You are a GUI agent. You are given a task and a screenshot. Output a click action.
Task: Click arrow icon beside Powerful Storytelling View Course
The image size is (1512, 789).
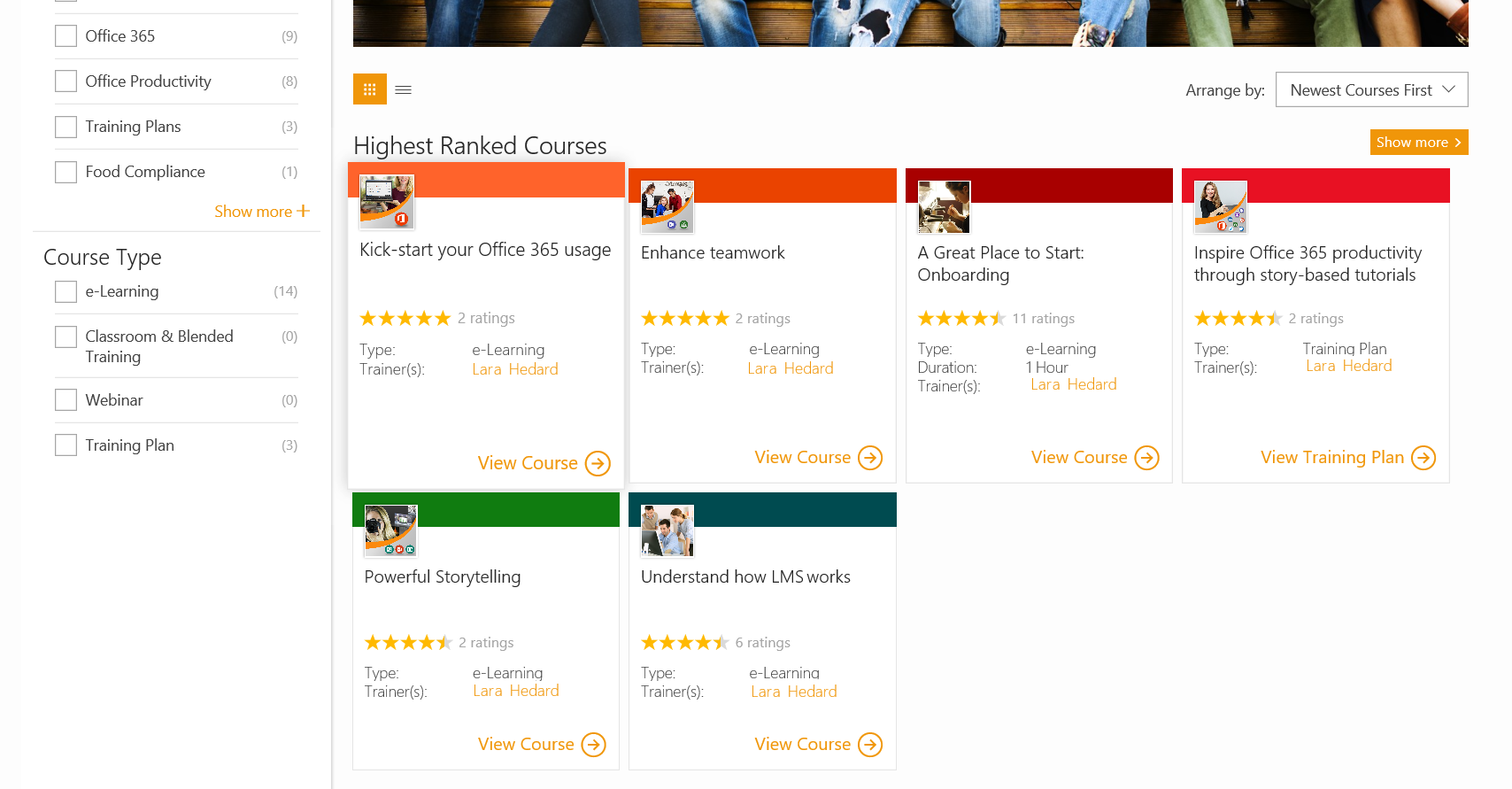(593, 745)
